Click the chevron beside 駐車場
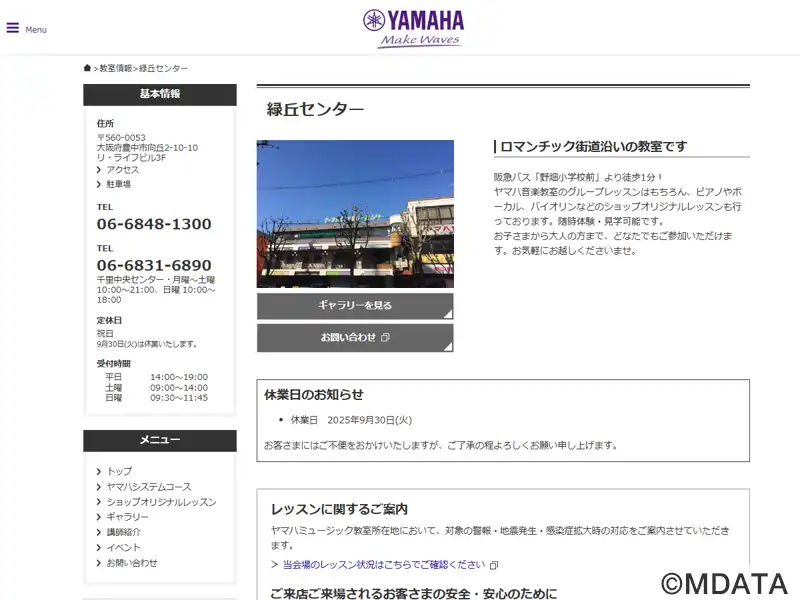The width and height of the screenshot is (800, 600). (98, 184)
